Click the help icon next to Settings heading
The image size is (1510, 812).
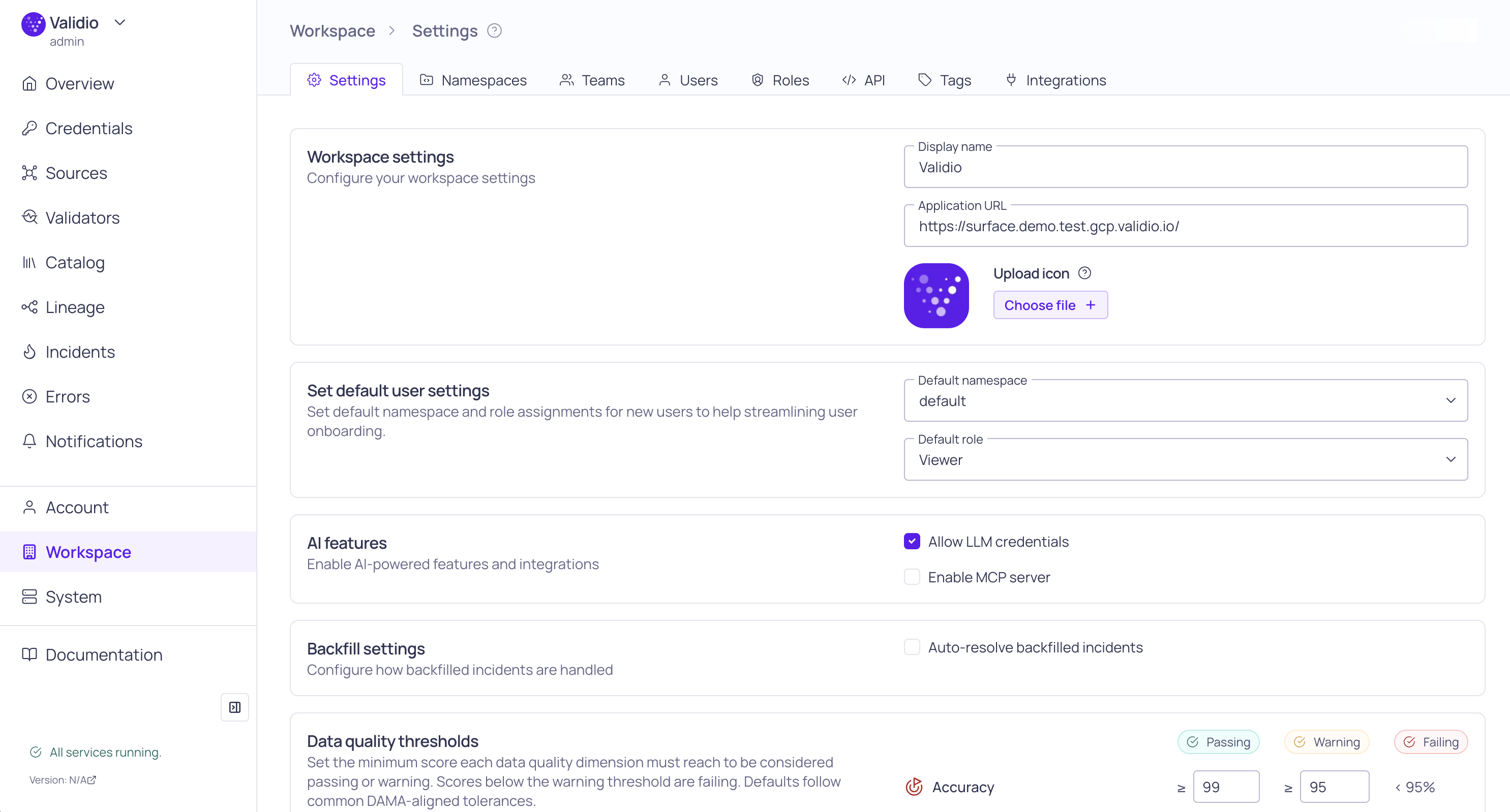(494, 30)
